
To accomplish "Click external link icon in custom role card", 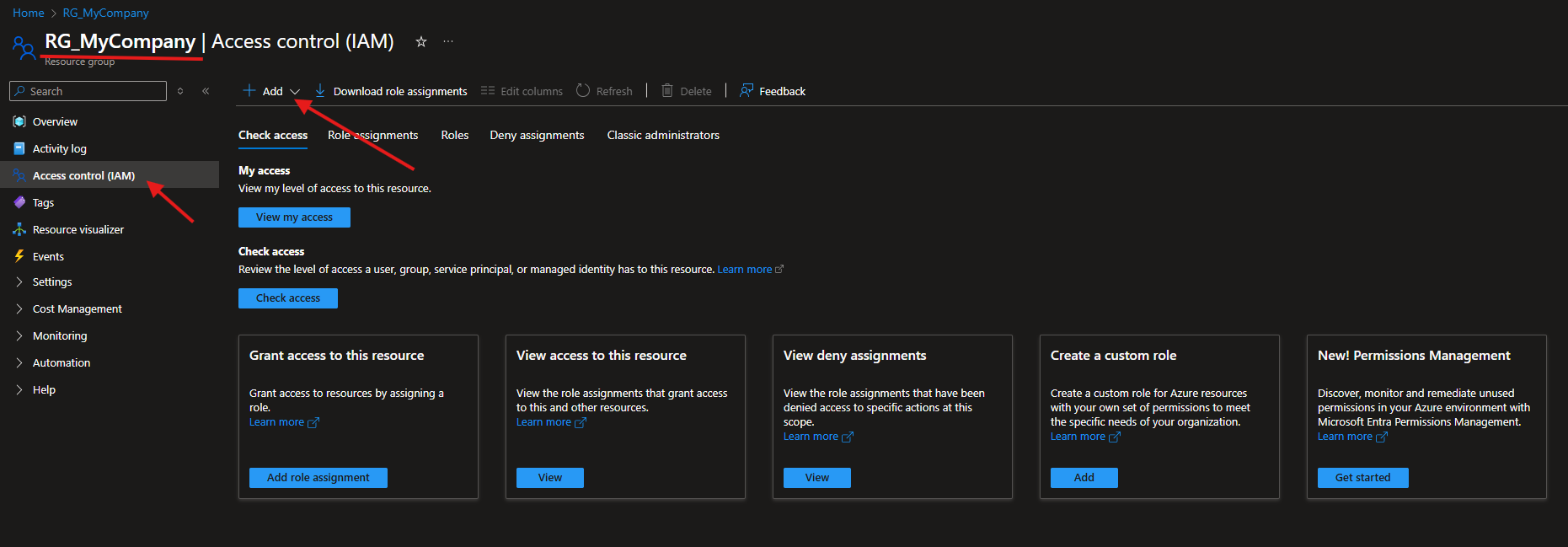I will coord(1115,437).
